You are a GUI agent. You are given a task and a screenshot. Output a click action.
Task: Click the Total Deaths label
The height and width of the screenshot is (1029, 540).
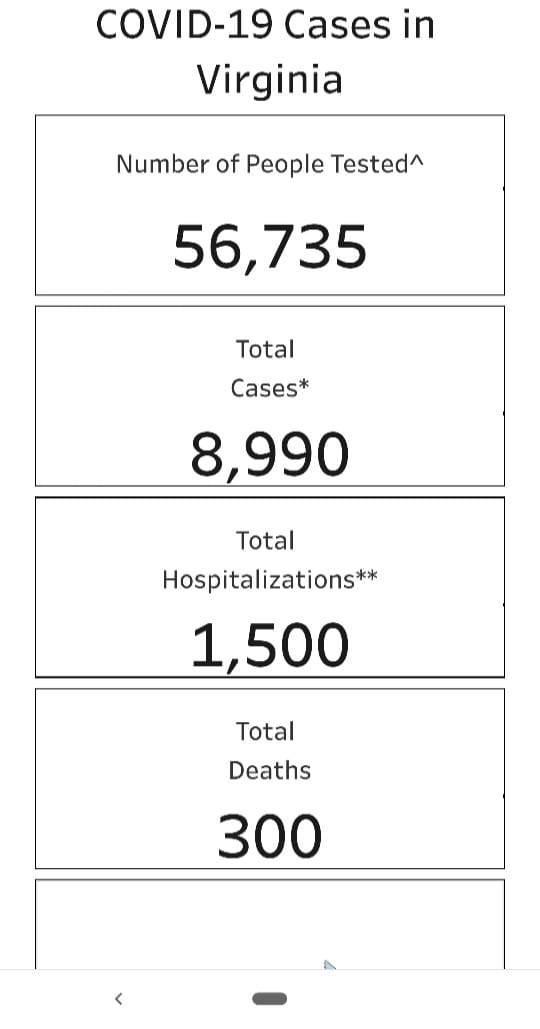[270, 751]
